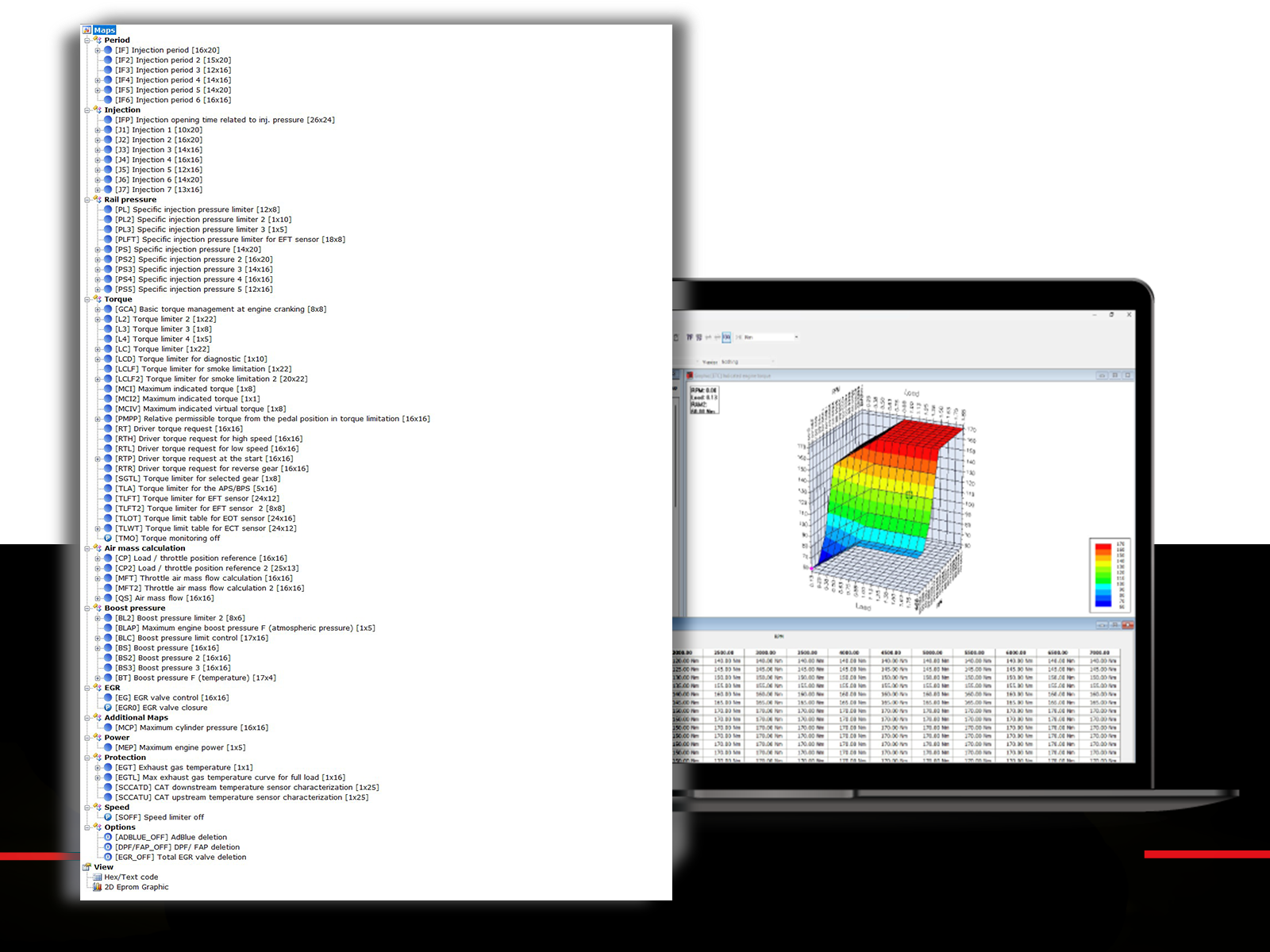Image resolution: width=1270 pixels, height=952 pixels.
Task: Toggle the [DPF/FAP_OFF] DPF/FAP deletion option
Action: click(108, 847)
